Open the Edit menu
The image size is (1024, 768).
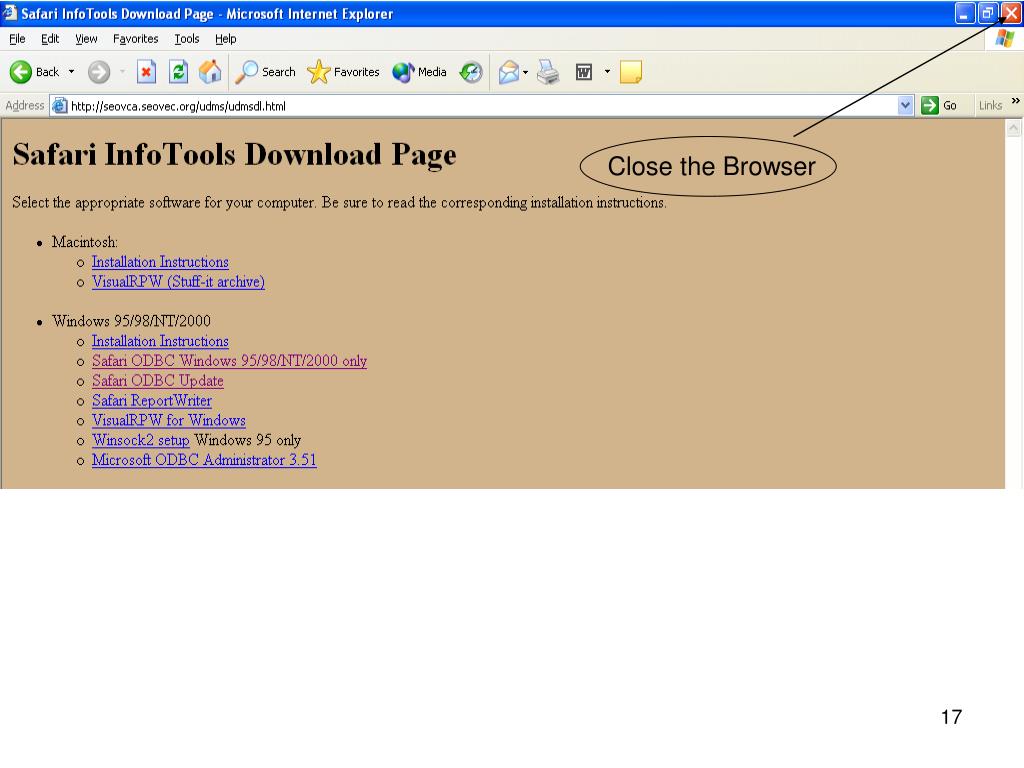pyautogui.click(x=50, y=39)
